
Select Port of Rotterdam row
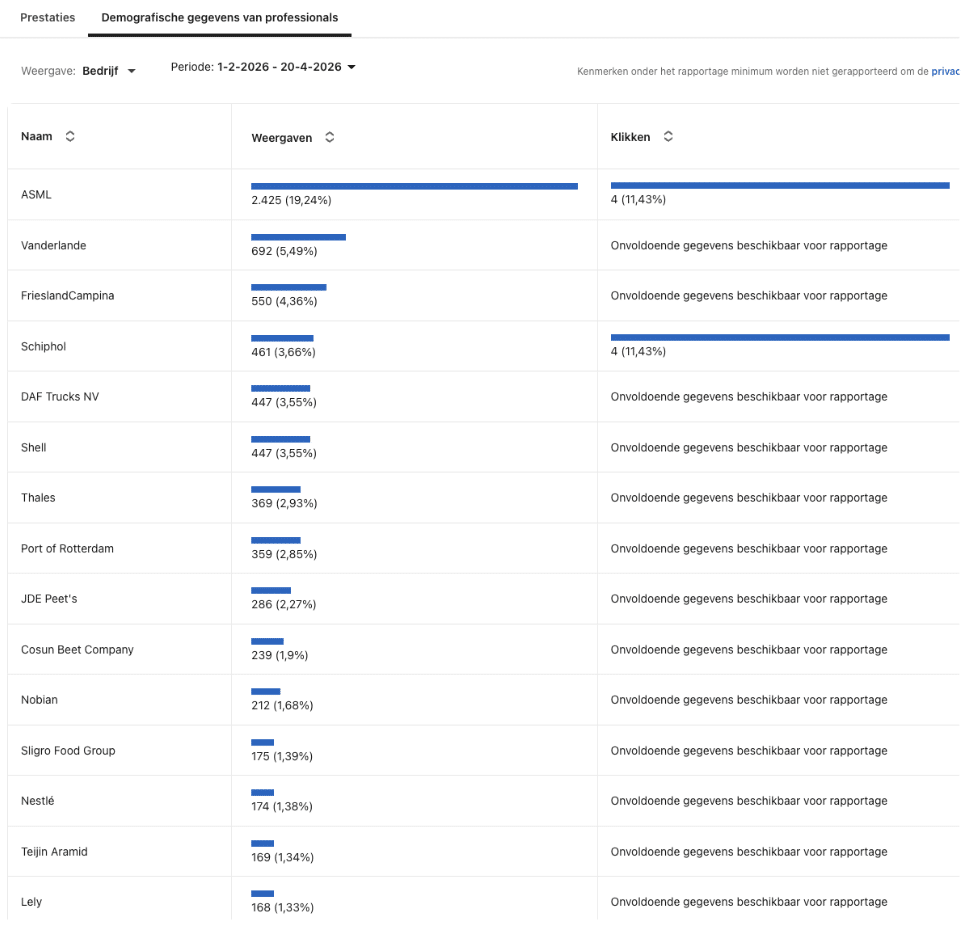tap(67, 549)
